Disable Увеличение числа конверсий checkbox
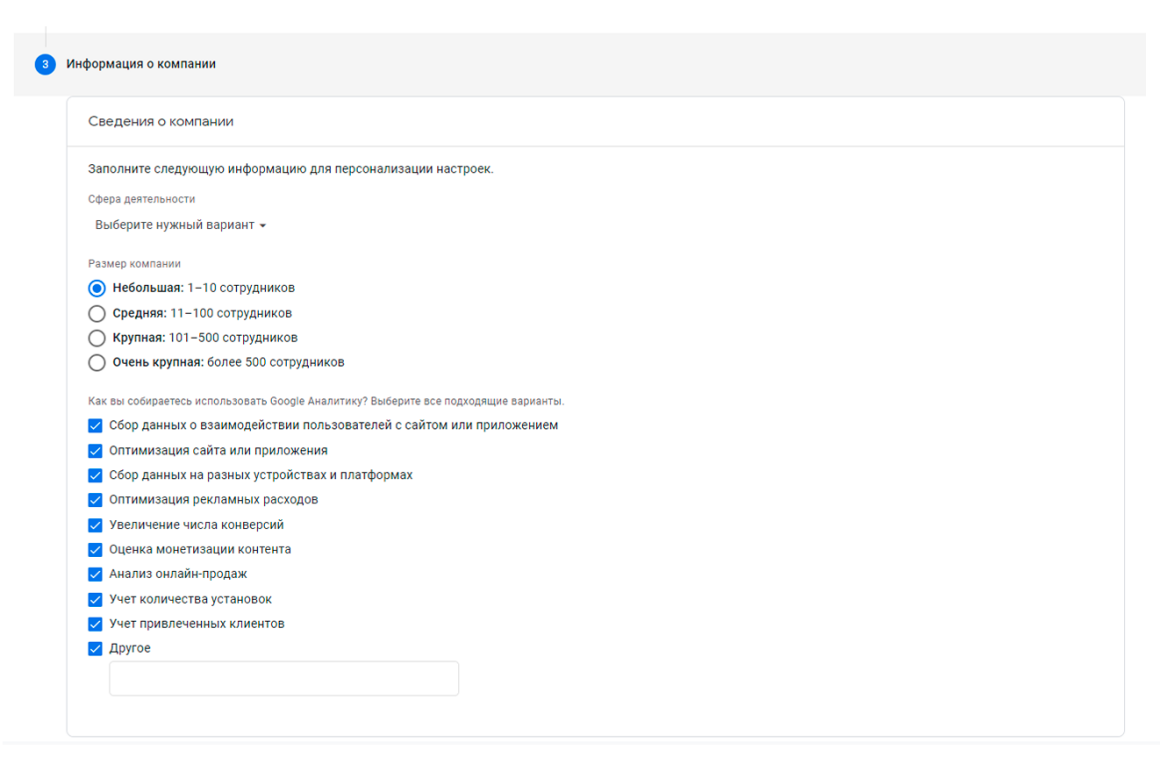 tap(95, 525)
